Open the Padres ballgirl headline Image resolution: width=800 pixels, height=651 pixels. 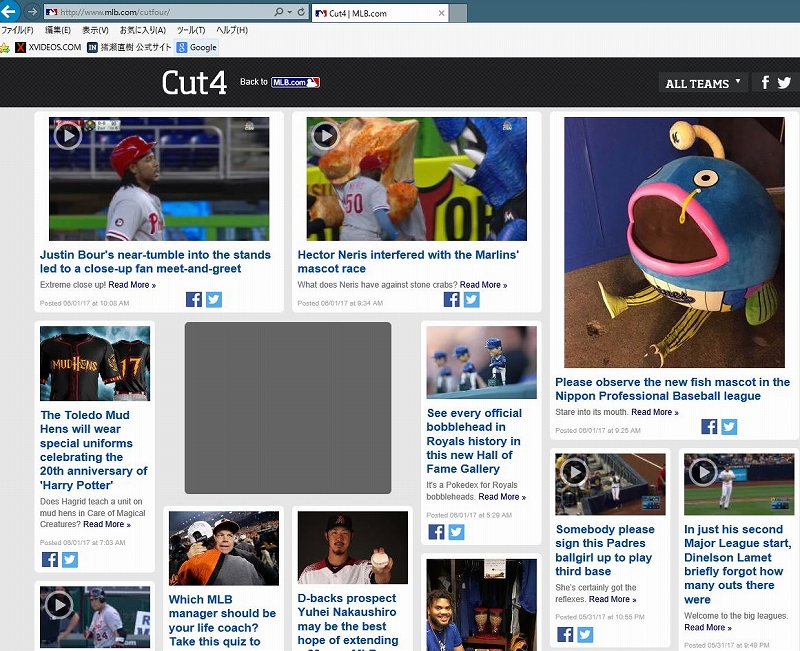(x=605, y=550)
